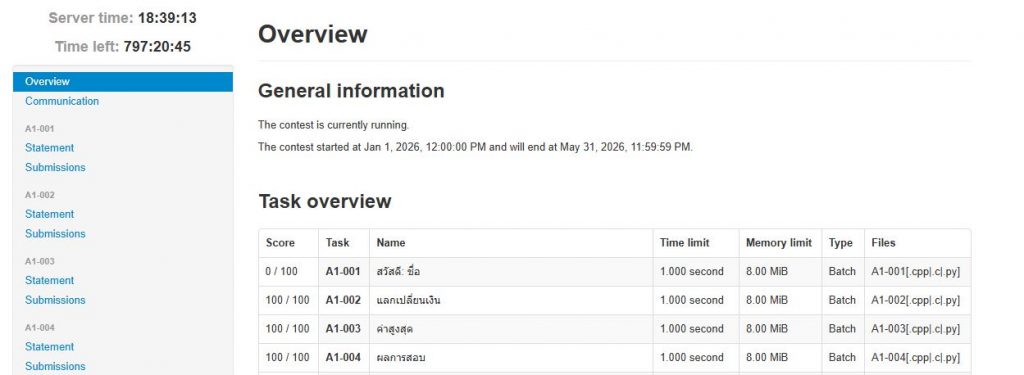Open the Statement link under A1-002
The height and width of the screenshot is (375, 1024).
[50, 214]
